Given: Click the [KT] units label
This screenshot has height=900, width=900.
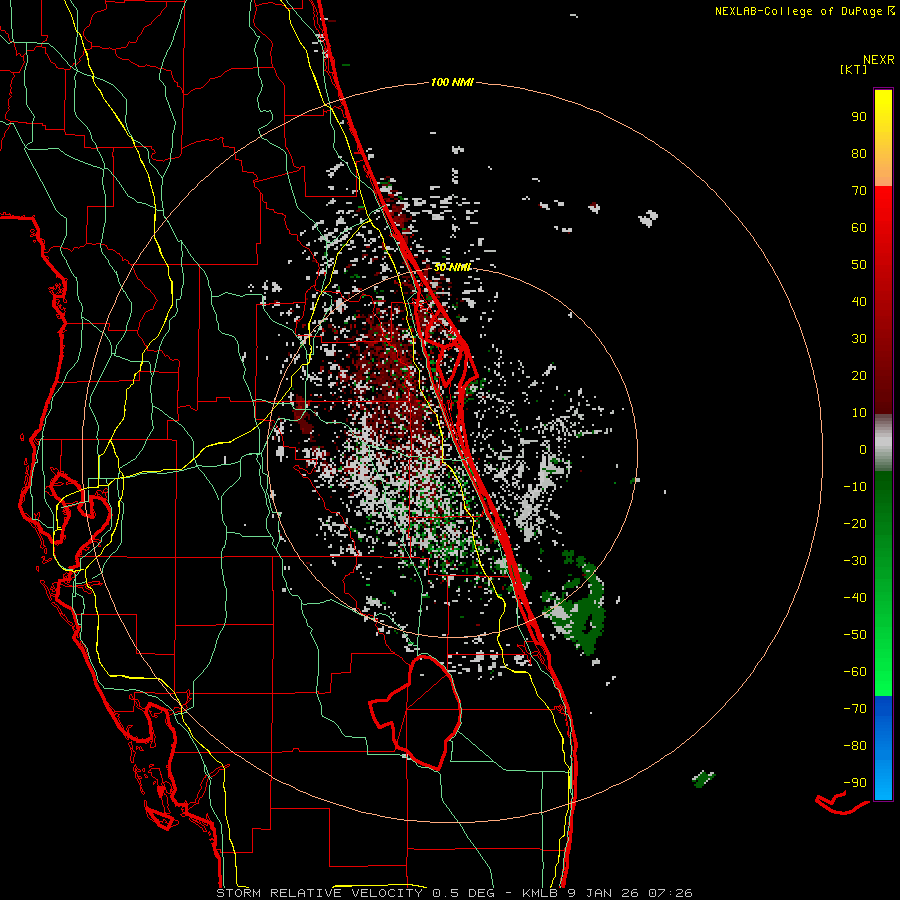Looking at the screenshot, I should [854, 69].
